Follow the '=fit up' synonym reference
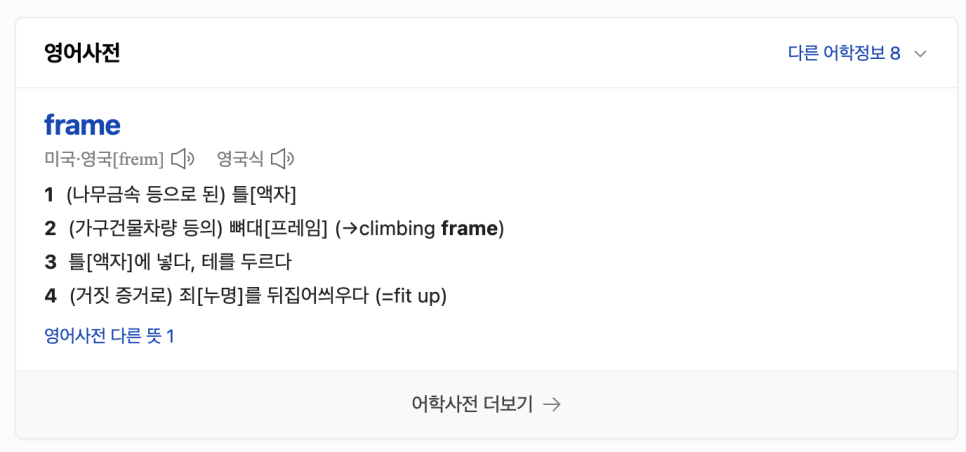Viewport: 966px width, 452px height. click(410, 296)
